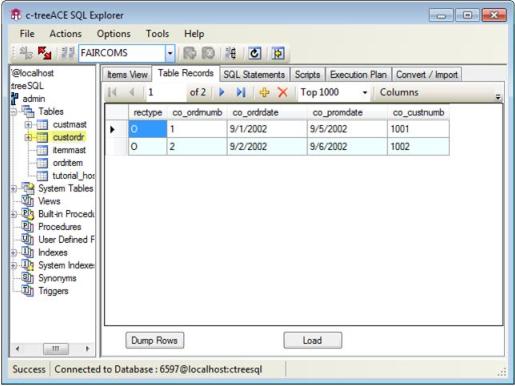Switch to the Execution Plan tab
515x386 pixels.
point(358,74)
